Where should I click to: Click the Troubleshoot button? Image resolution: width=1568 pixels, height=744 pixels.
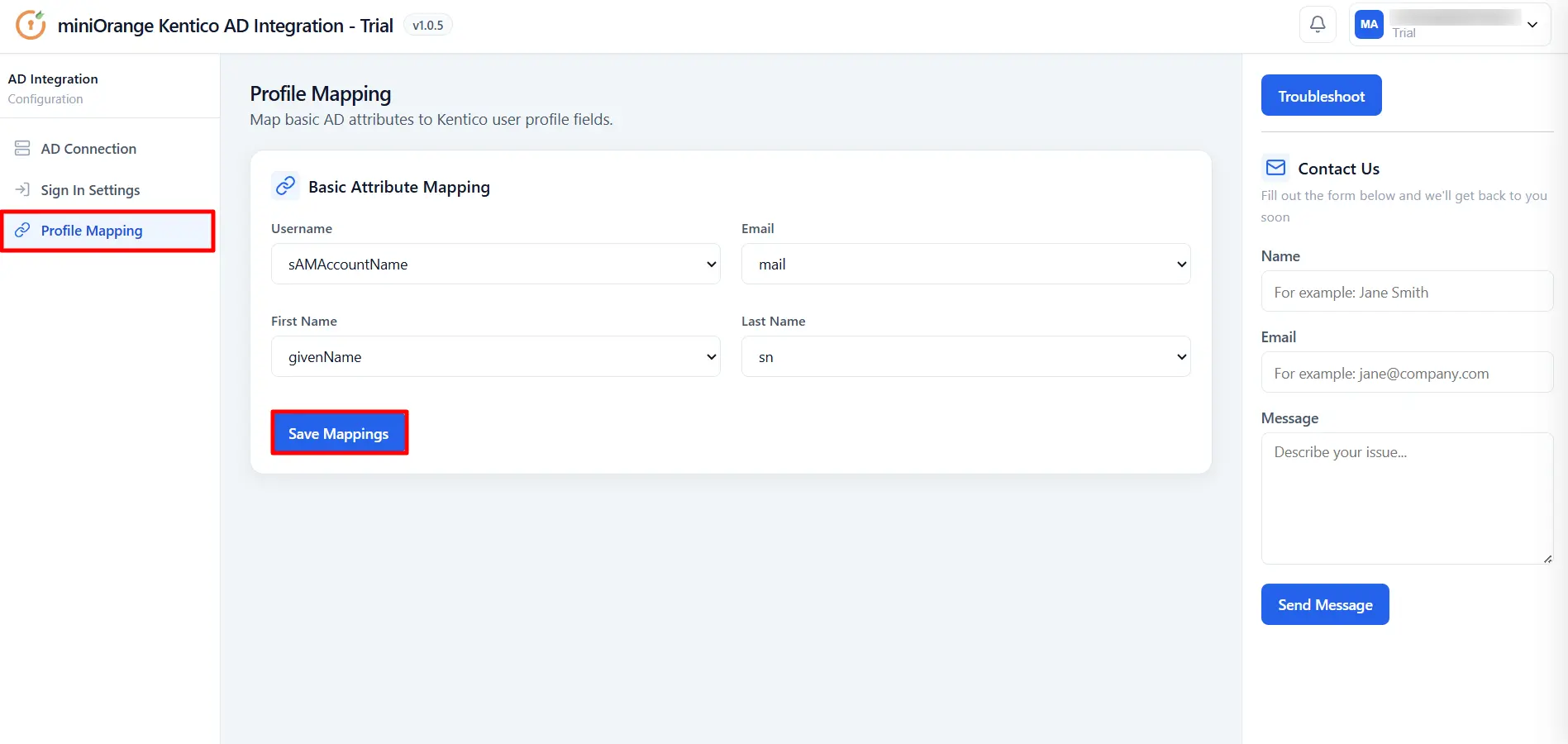pyautogui.click(x=1321, y=95)
